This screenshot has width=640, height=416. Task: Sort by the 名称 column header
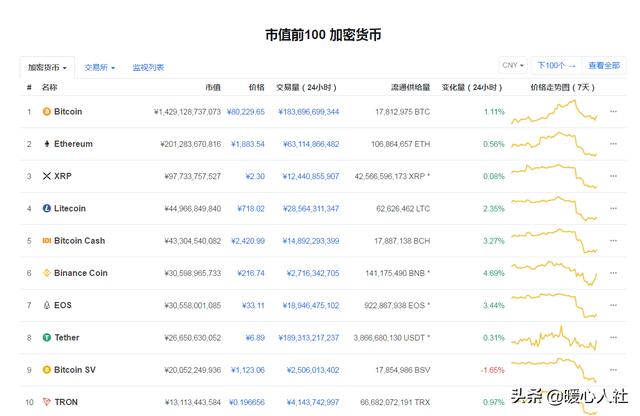[49, 87]
